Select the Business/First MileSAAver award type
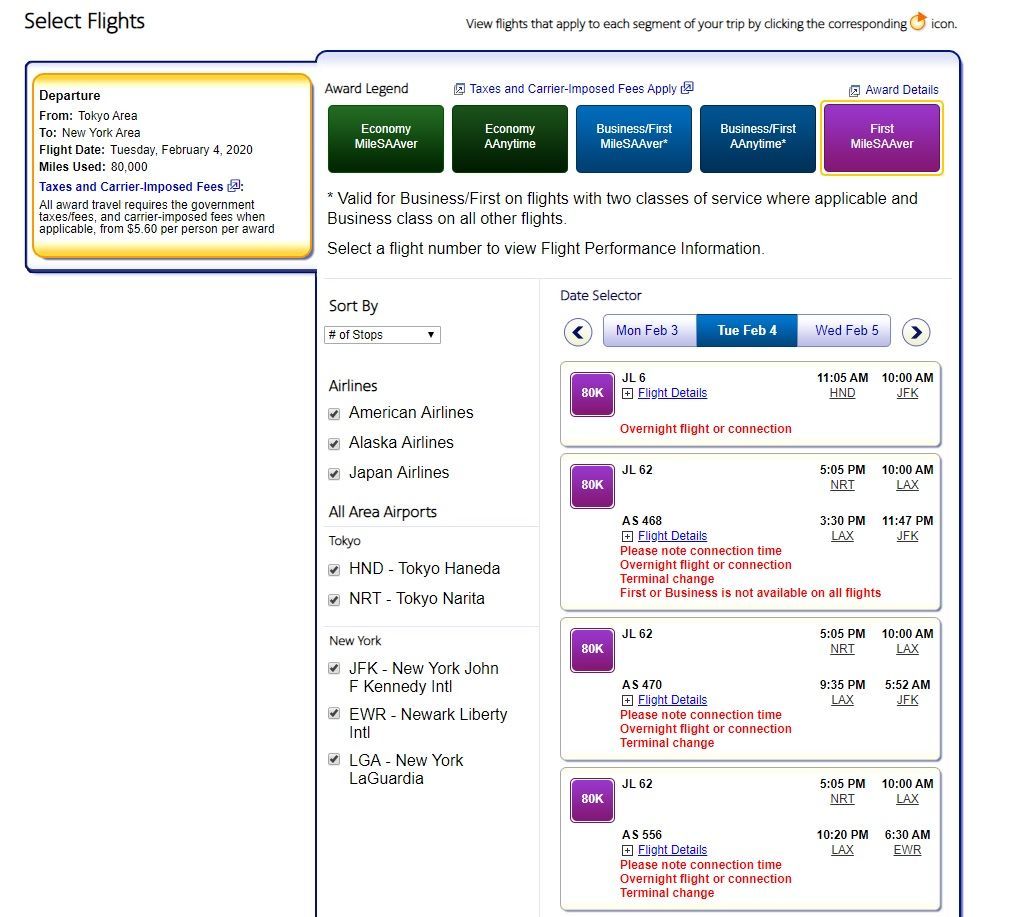 click(x=634, y=139)
